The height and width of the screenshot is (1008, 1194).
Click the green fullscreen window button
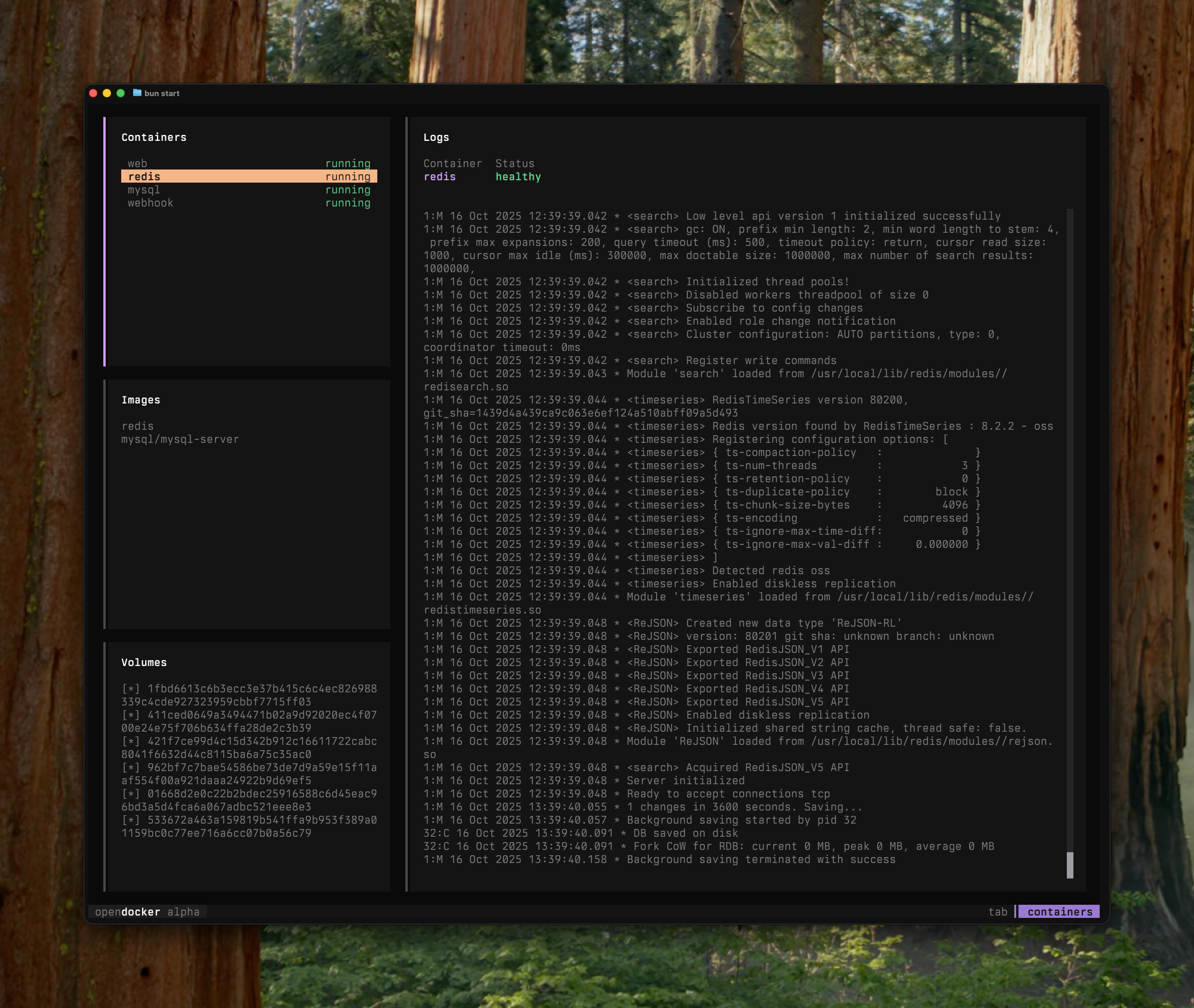click(x=121, y=93)
